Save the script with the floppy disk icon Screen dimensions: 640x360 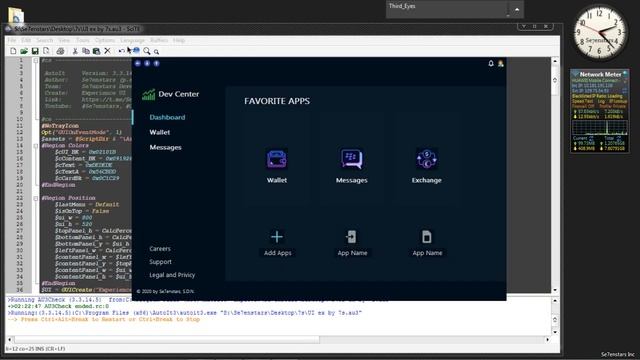pyautogui.click(x=35, y=51)
